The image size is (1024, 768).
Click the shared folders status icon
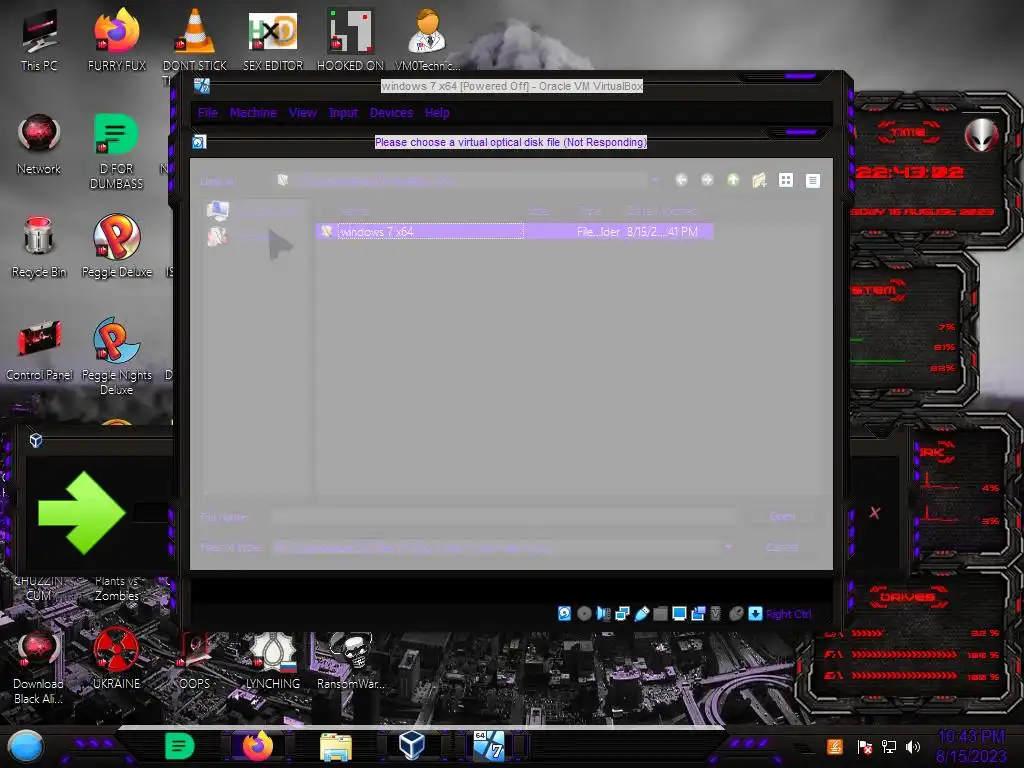point(660,614)
